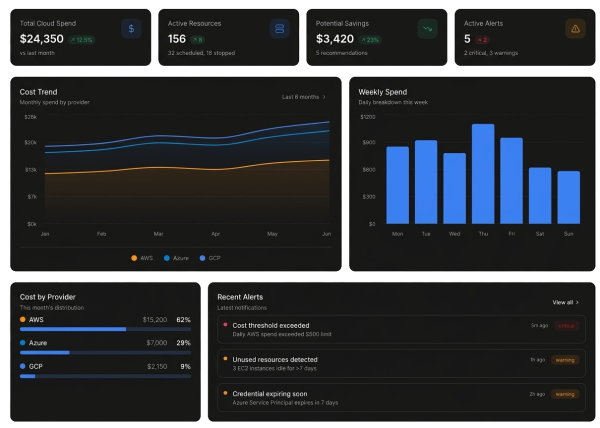Open the Last 6 months range dropdown
Screen dimensions: 600x428
(303, 97)
